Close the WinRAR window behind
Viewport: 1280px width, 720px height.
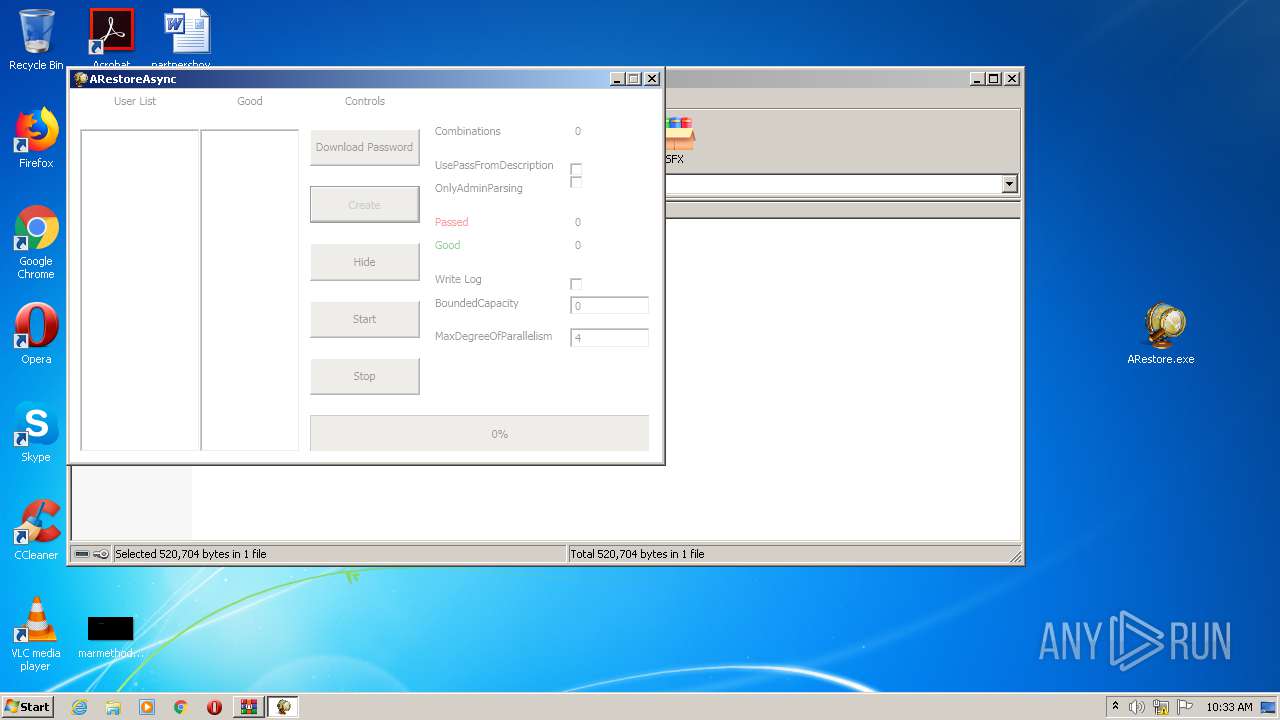point(1012,79)
